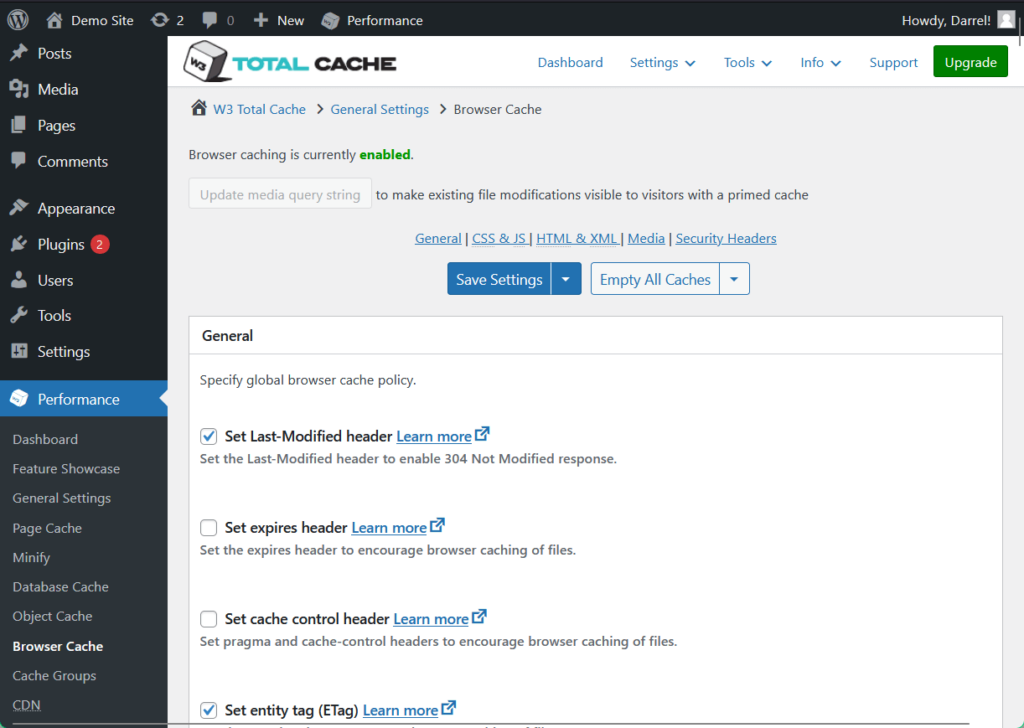Open Object Cache submenu item
The width and height of the screenshot is (1024, 728).
tap(52, 616)
